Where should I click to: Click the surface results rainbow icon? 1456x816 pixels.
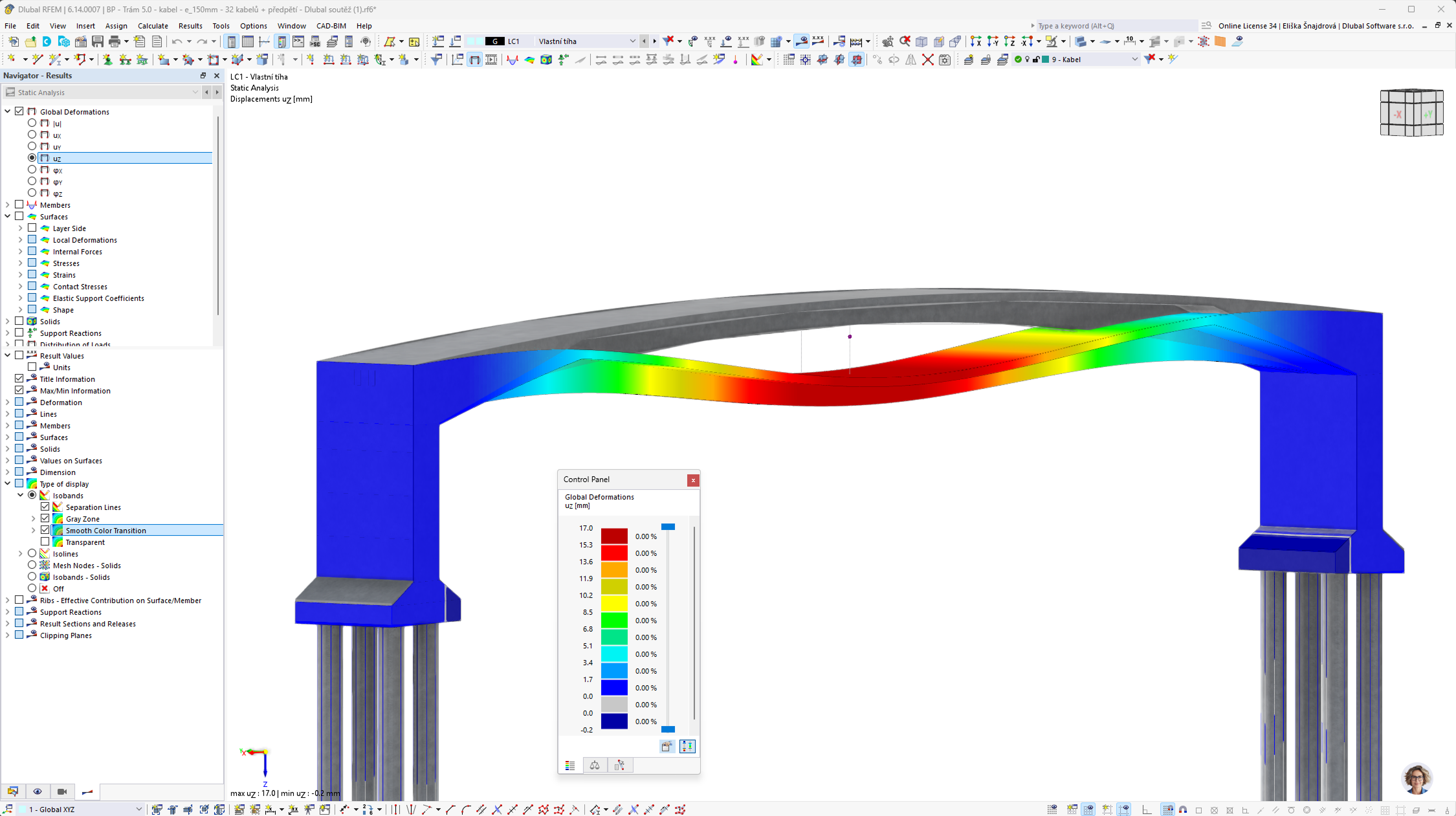(x=529, y=60)
